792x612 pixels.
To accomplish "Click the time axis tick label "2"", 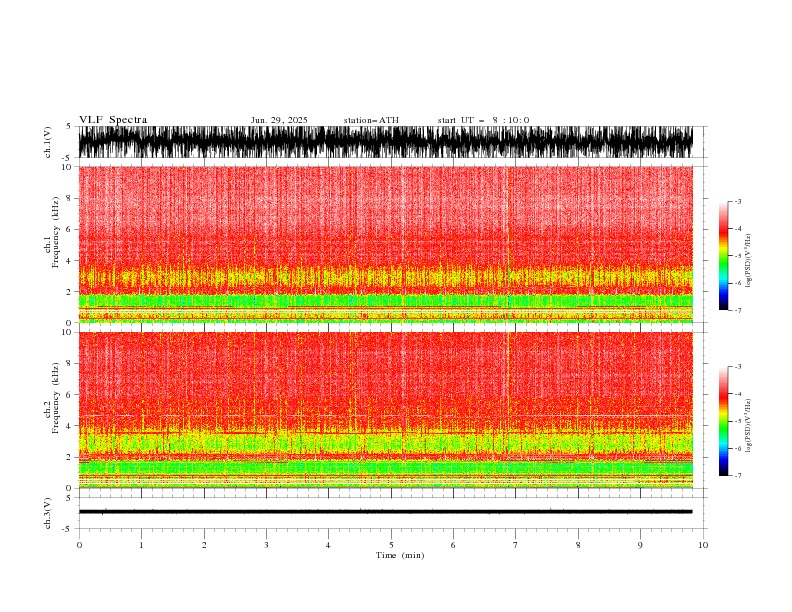I will (x=204, y=545).
